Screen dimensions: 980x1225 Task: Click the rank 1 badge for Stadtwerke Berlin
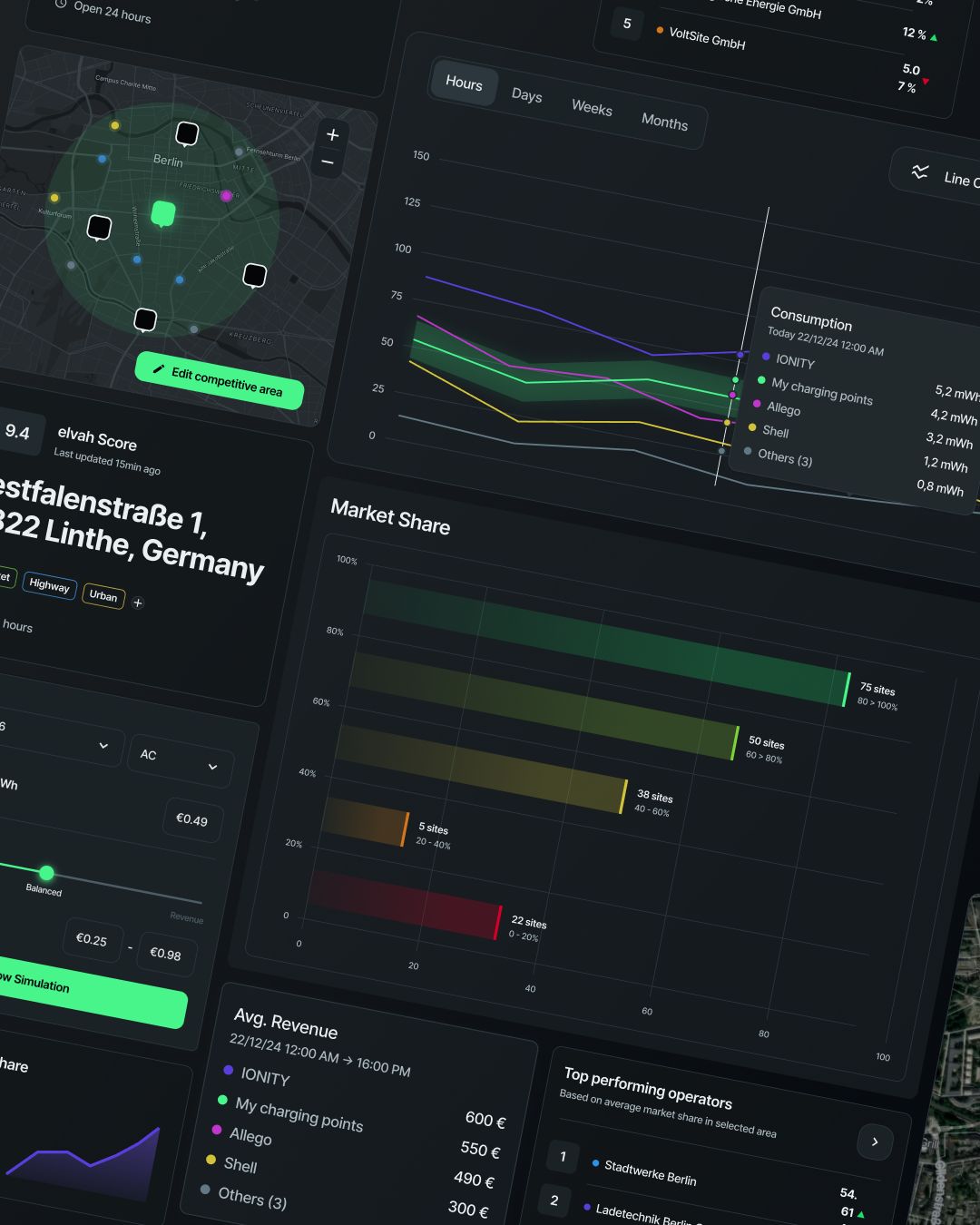(x=563, y=1156)
